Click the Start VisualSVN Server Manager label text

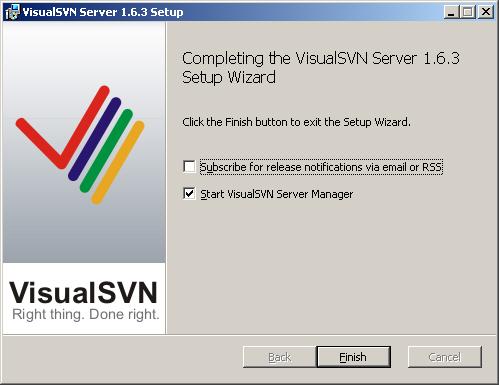[x=277, y=194]
